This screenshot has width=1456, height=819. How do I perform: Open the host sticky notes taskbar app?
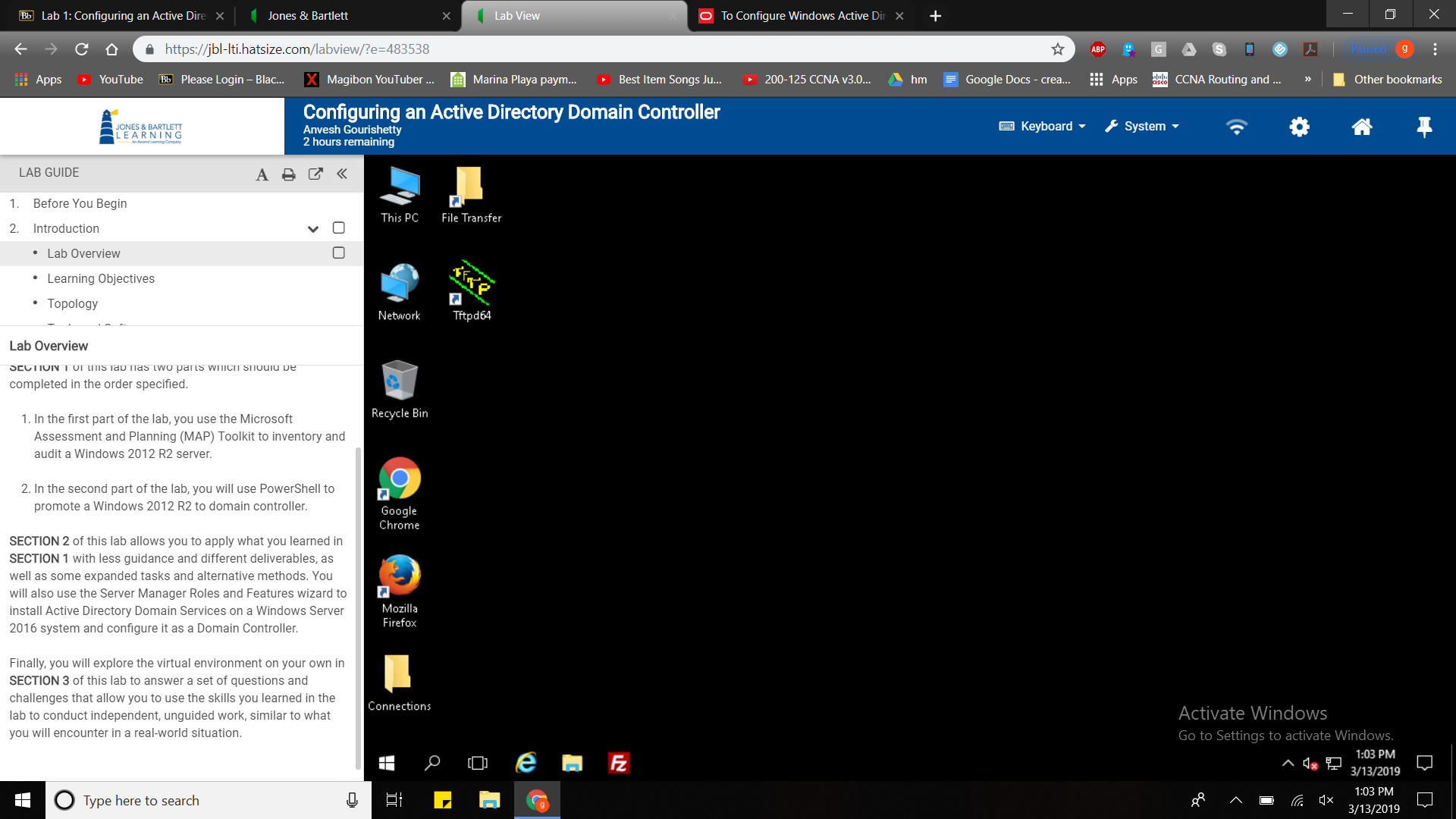[442, 800]
